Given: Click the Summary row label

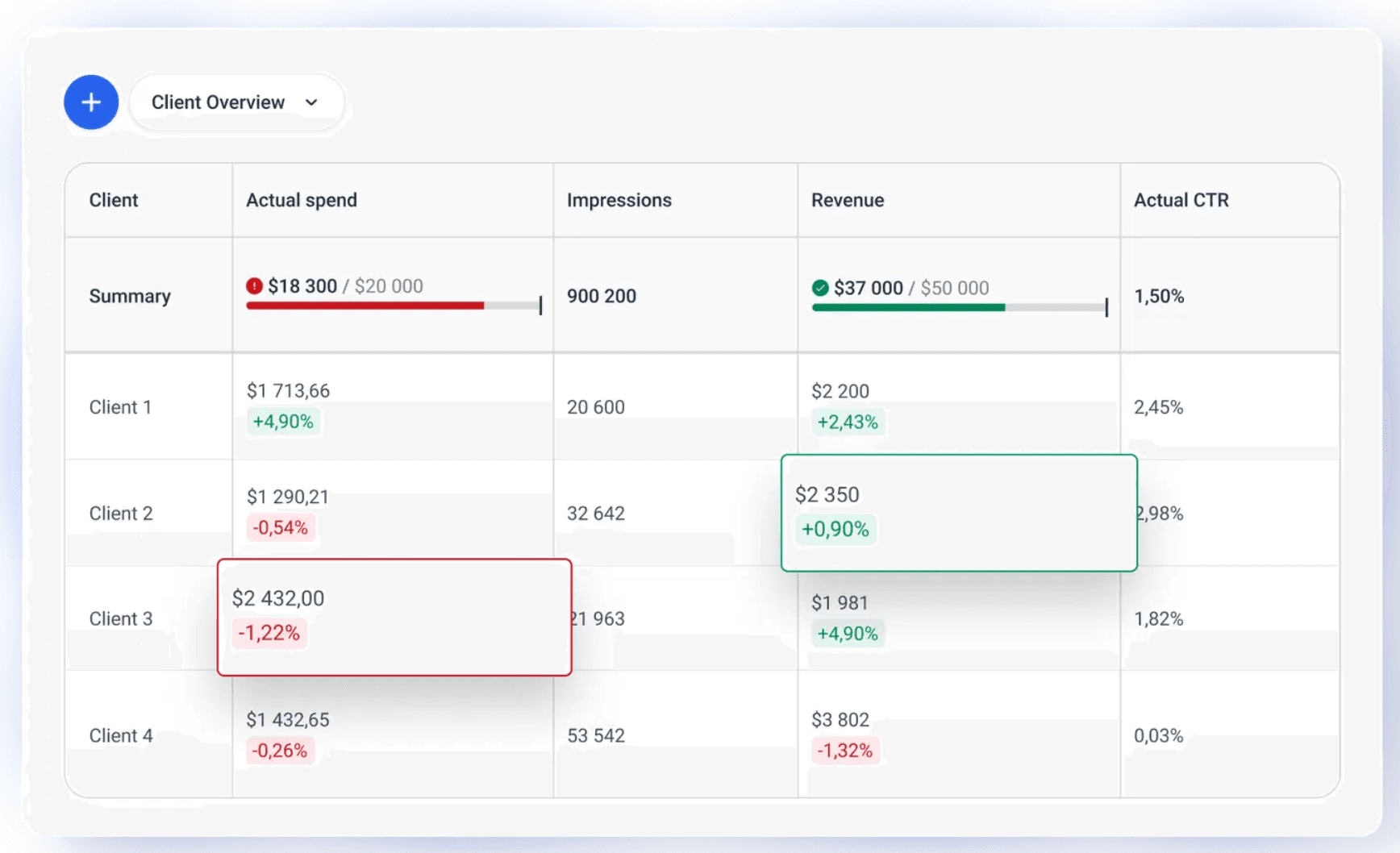Looking at the screenshot, I should click(129, 296).
